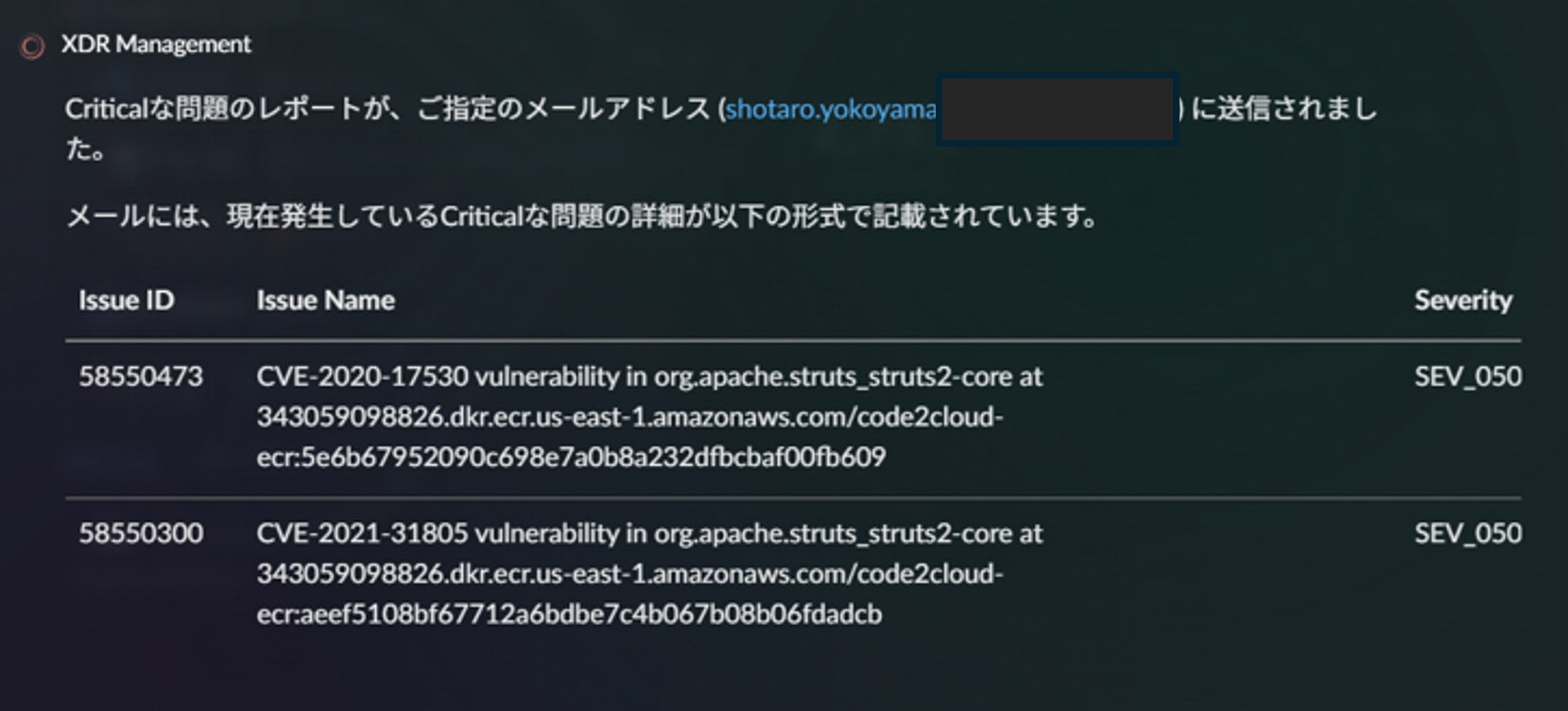The image size is (1568, 711).
Task: Click the XDR Management red circle icon
Action: (x=33, y=46)
